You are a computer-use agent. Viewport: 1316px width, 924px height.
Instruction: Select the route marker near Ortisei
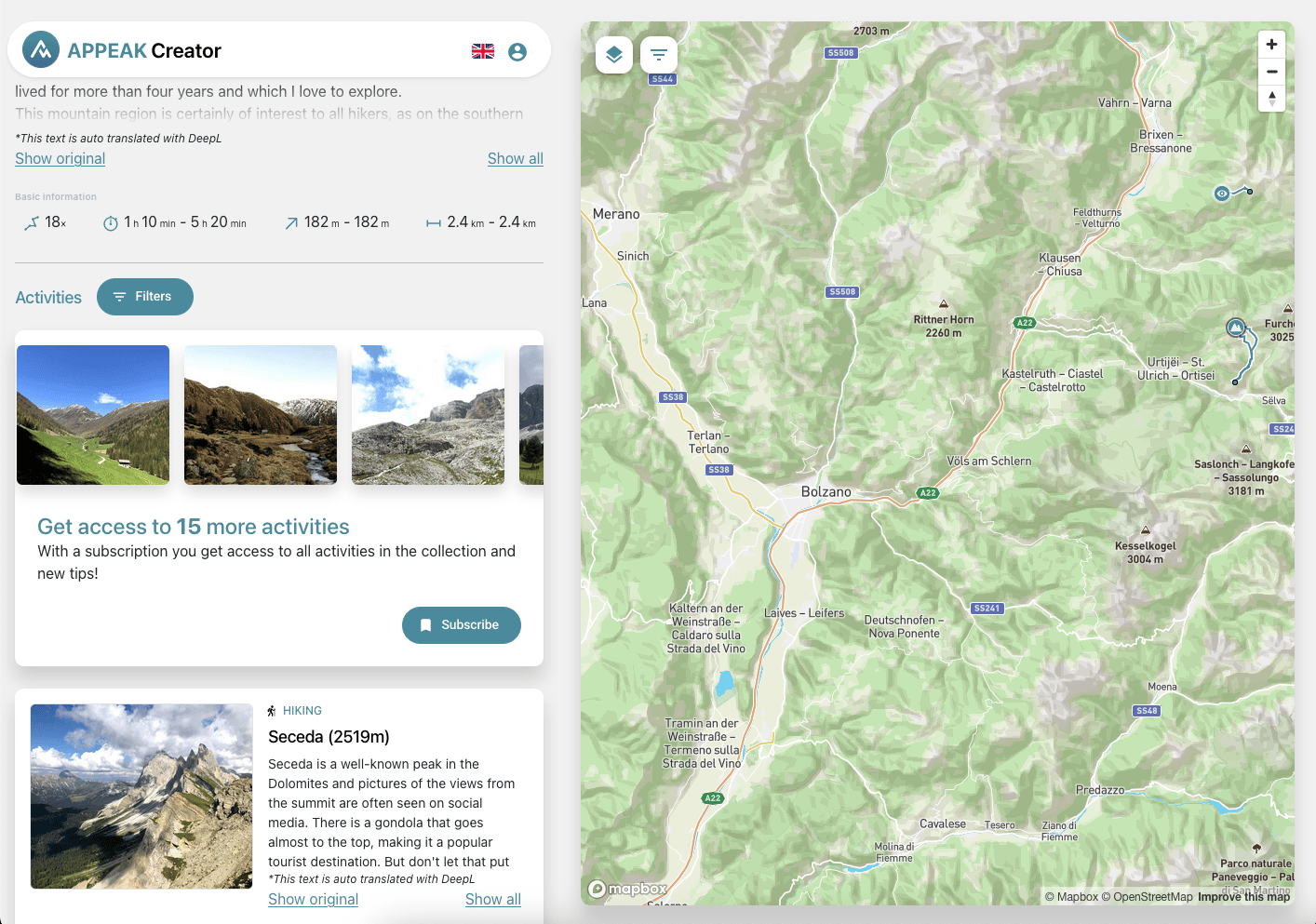click(x=1235, y=328)
